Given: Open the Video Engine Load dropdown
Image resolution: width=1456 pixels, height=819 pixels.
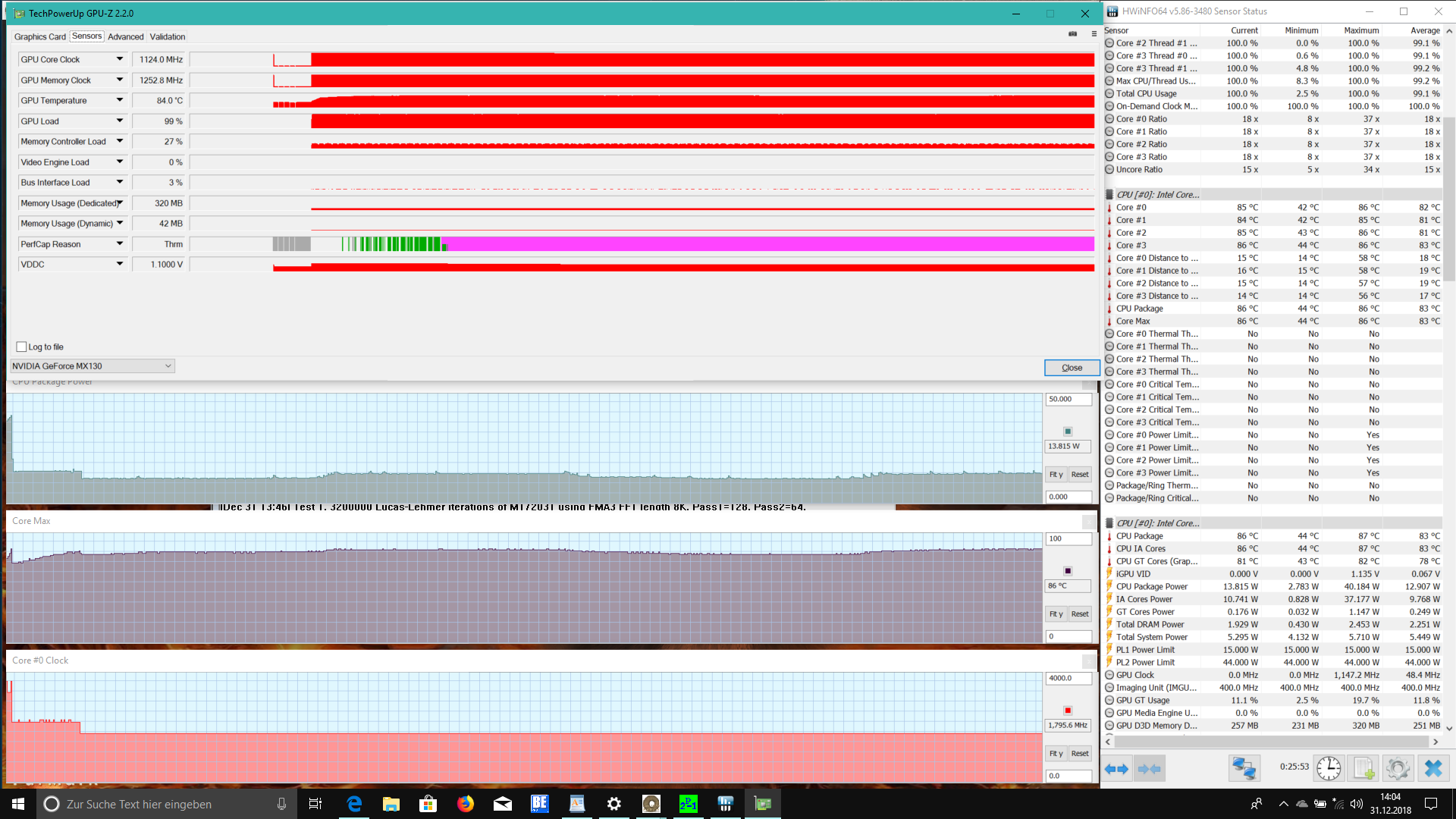Looking at the screenshot, I should tap(120, 162).
